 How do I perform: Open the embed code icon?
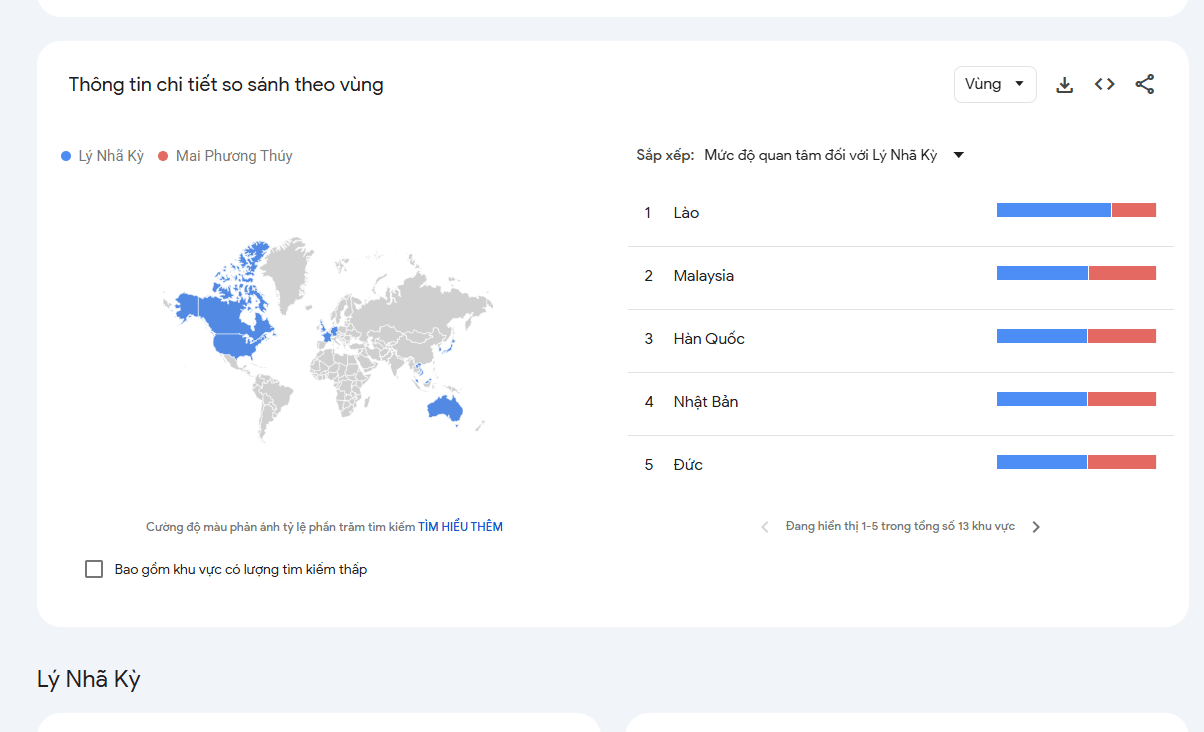1105,84
